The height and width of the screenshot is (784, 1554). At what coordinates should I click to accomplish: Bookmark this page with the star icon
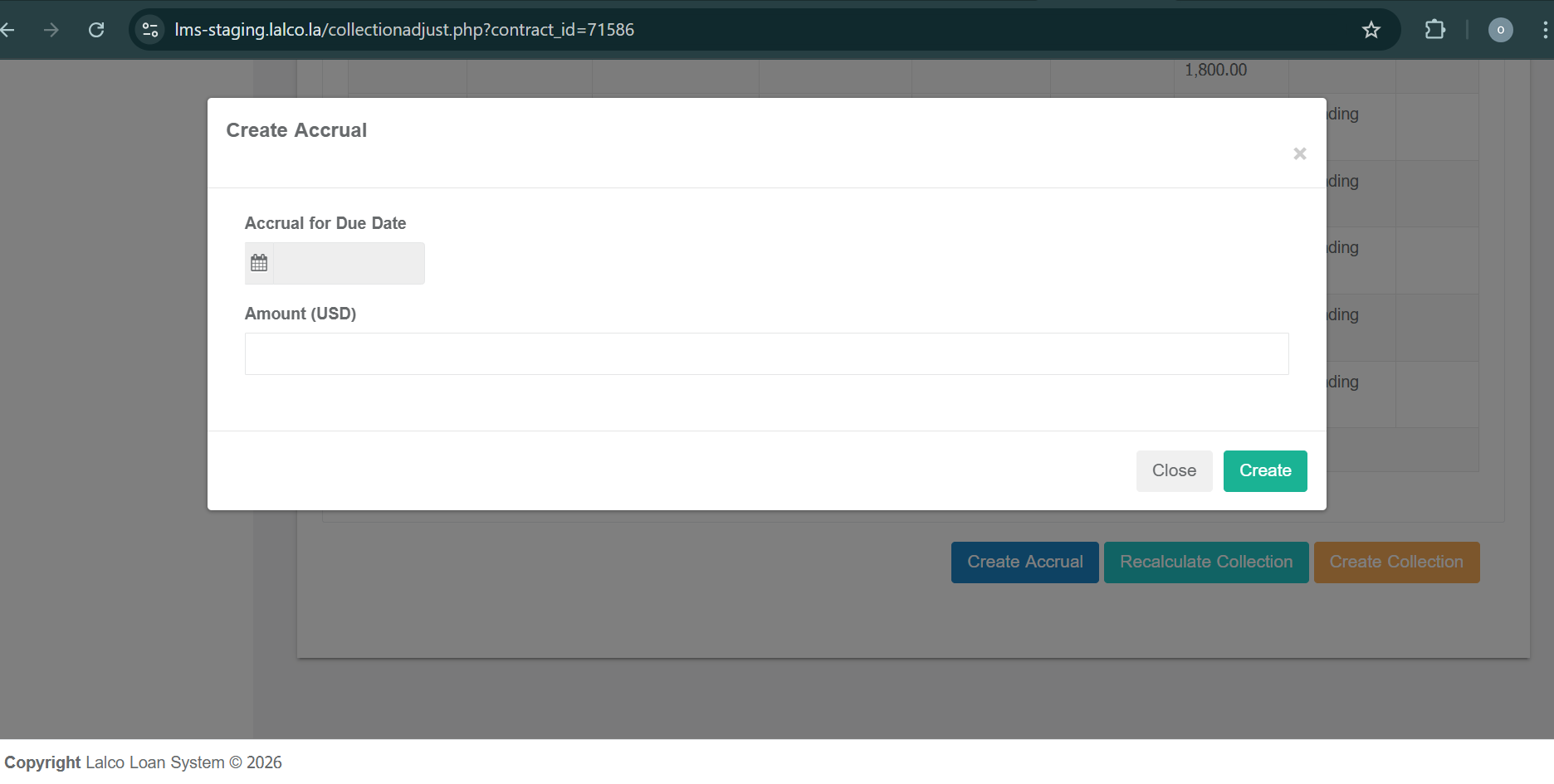pyautogui.click(x=1371, y=30)
